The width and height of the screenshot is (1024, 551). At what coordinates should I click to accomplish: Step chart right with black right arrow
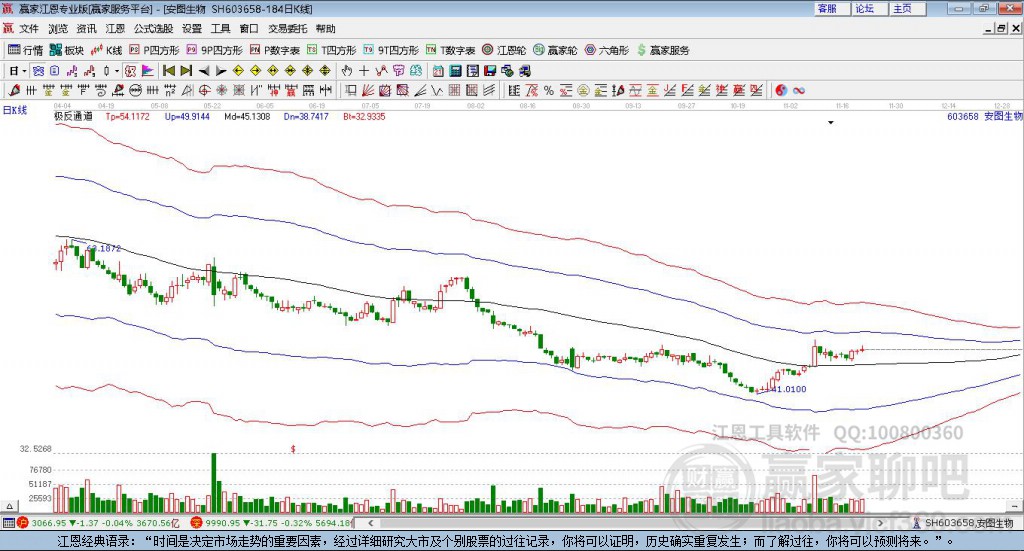221,71
